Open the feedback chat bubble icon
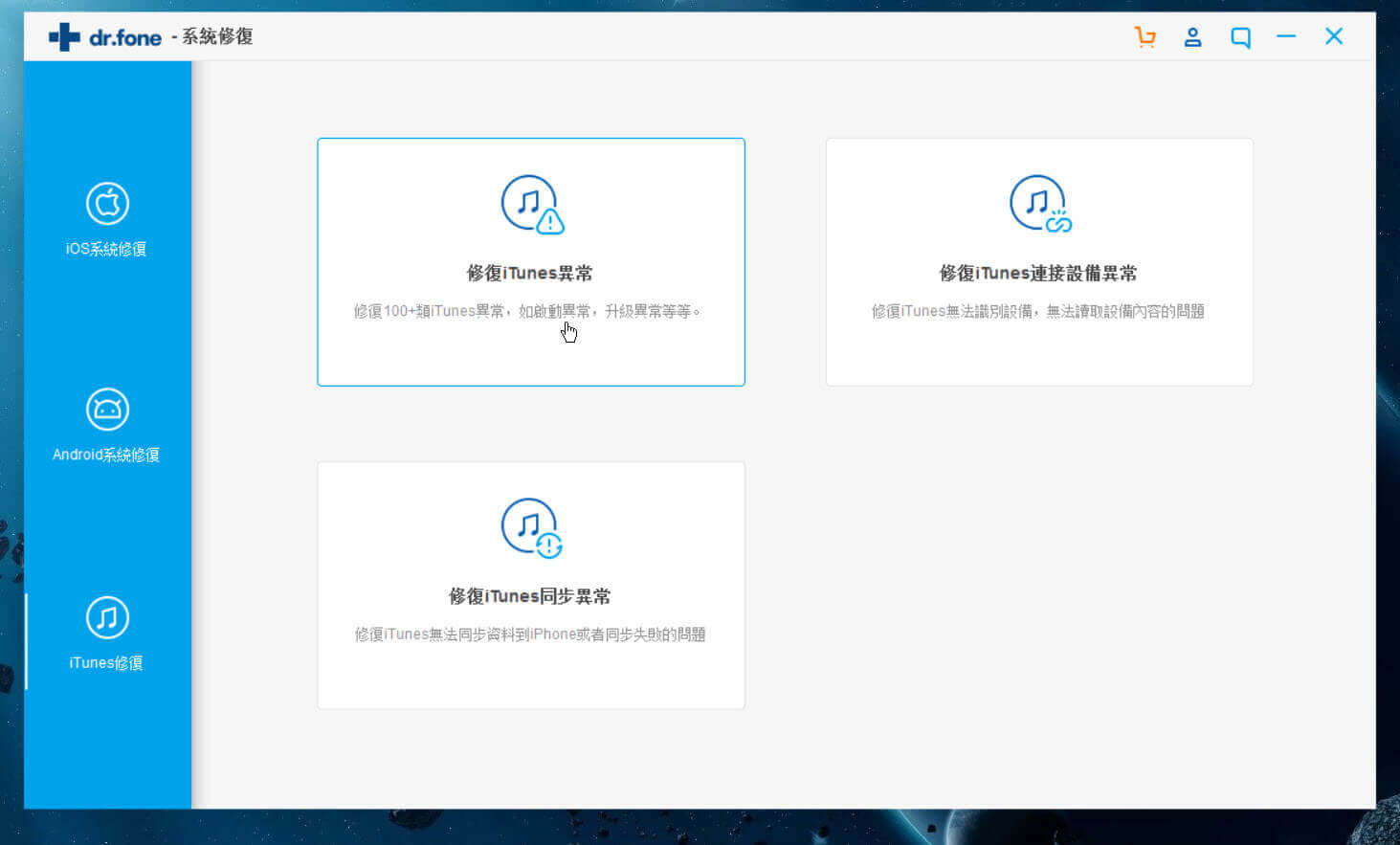 tap(1240, 38)
